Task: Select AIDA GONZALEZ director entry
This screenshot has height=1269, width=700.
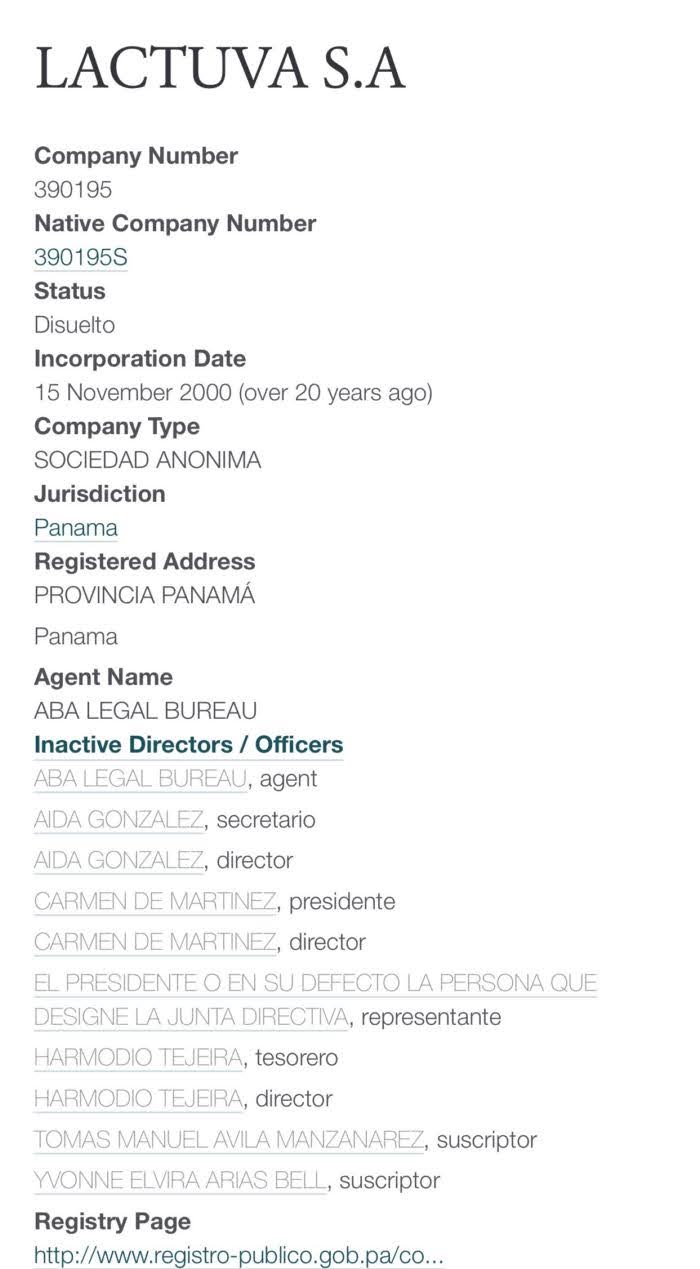Action: [x=118, y=860]
